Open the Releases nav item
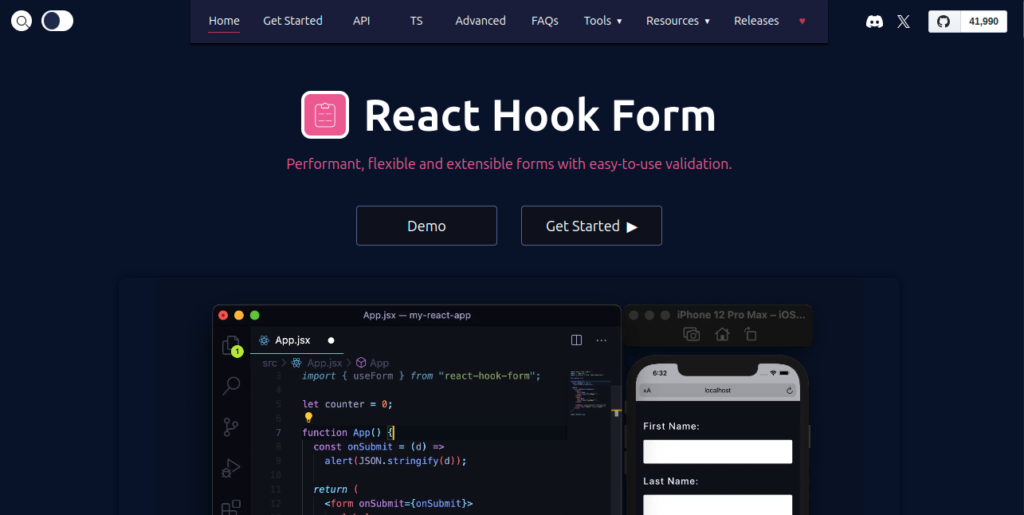Image resolution: width=1024 pixels, height=515 pixels. tap(756, 21)
